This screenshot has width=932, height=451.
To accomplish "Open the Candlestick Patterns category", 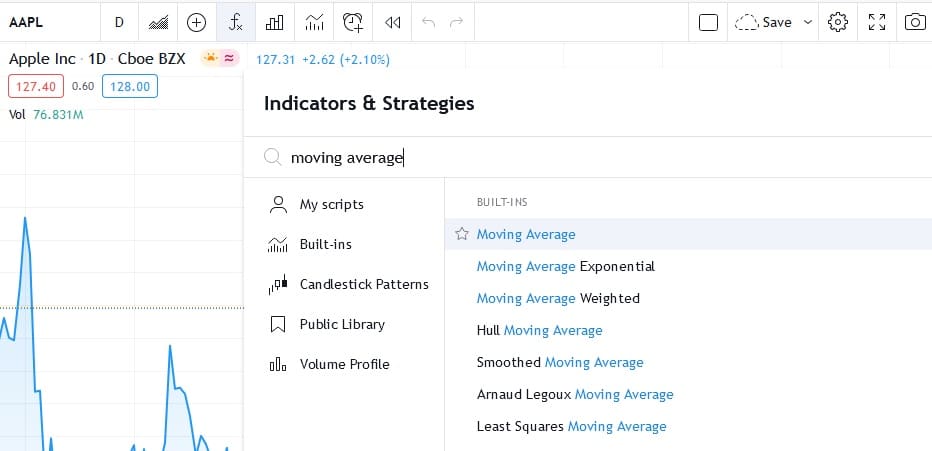I will (x=363, y=284).
